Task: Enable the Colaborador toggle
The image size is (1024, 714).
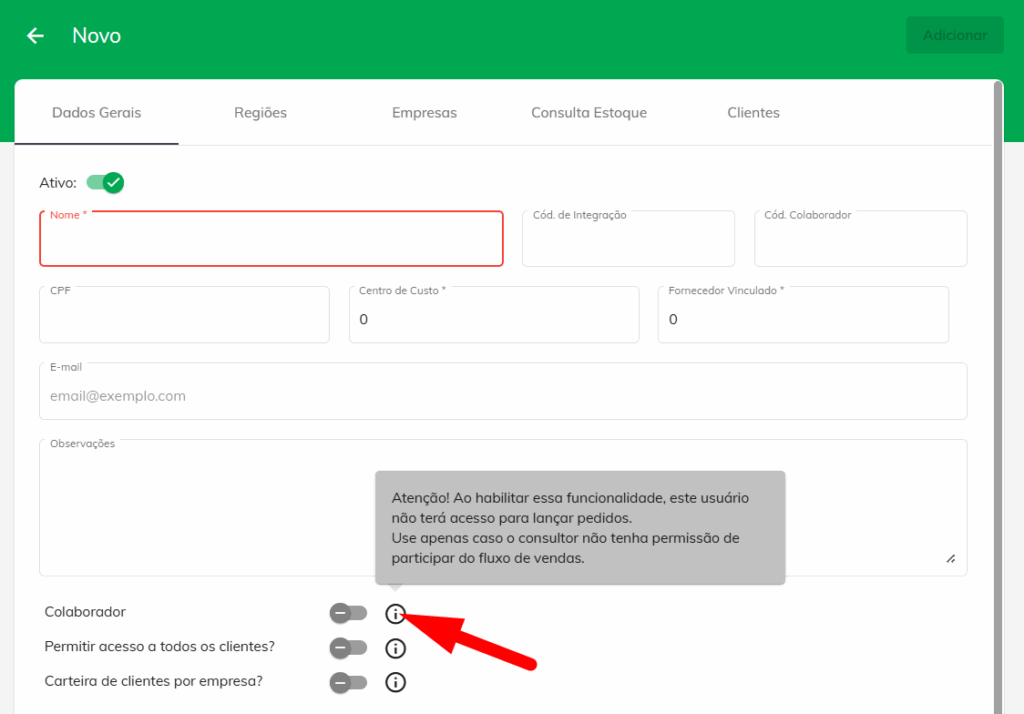Action: point(348,613)
